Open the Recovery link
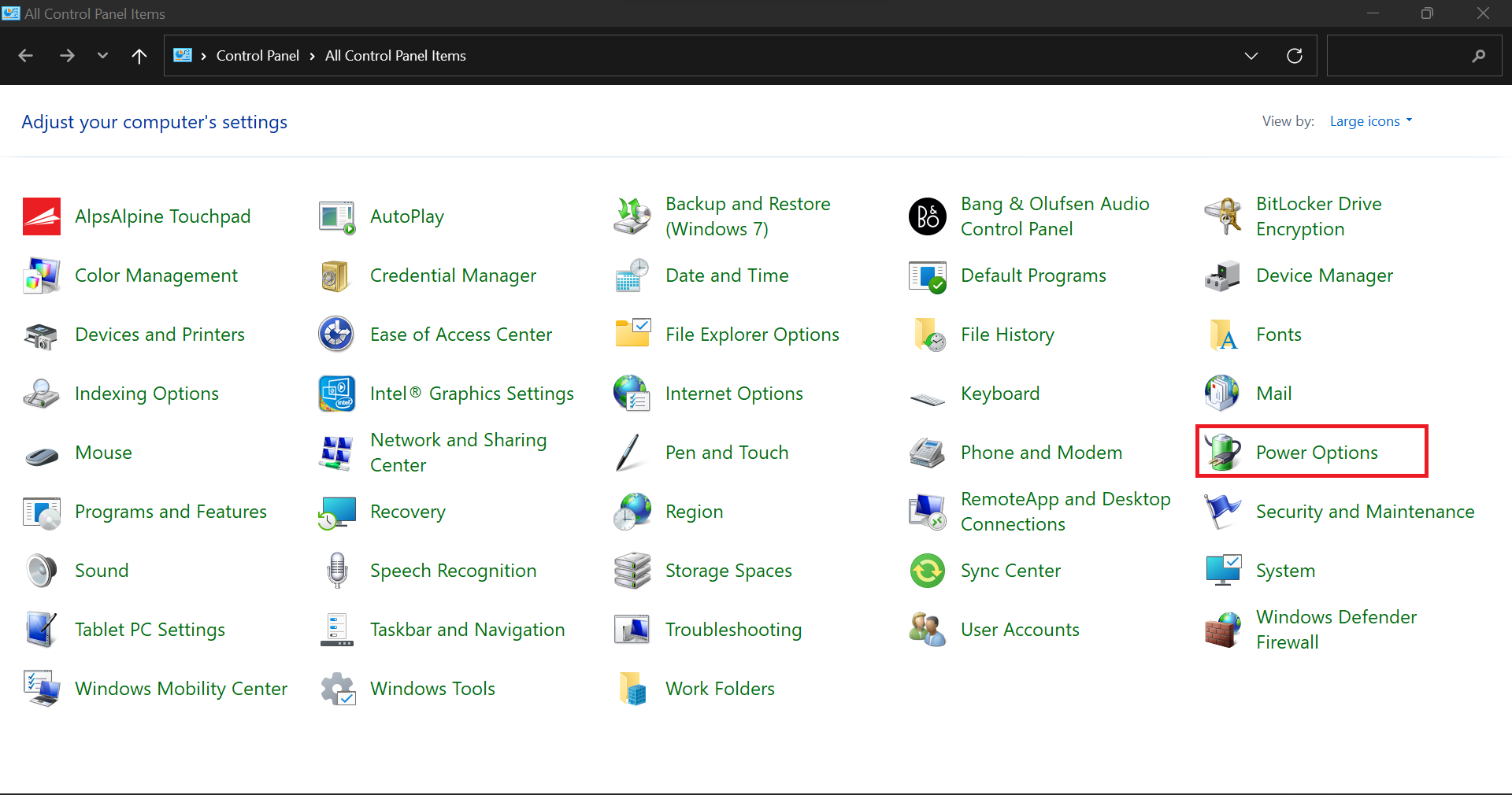This screenshot has width=1512, height=795. 408,512
